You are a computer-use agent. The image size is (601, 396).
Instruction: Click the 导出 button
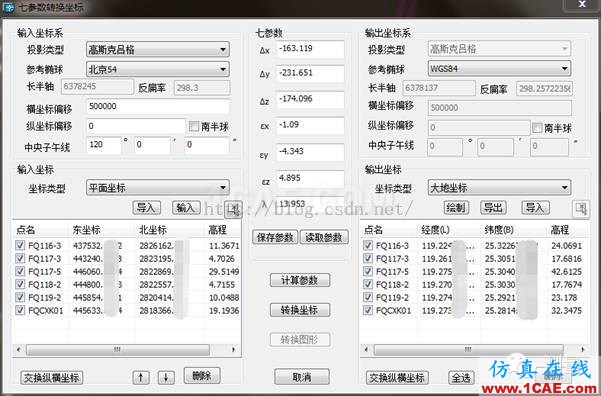pos(493,208)
